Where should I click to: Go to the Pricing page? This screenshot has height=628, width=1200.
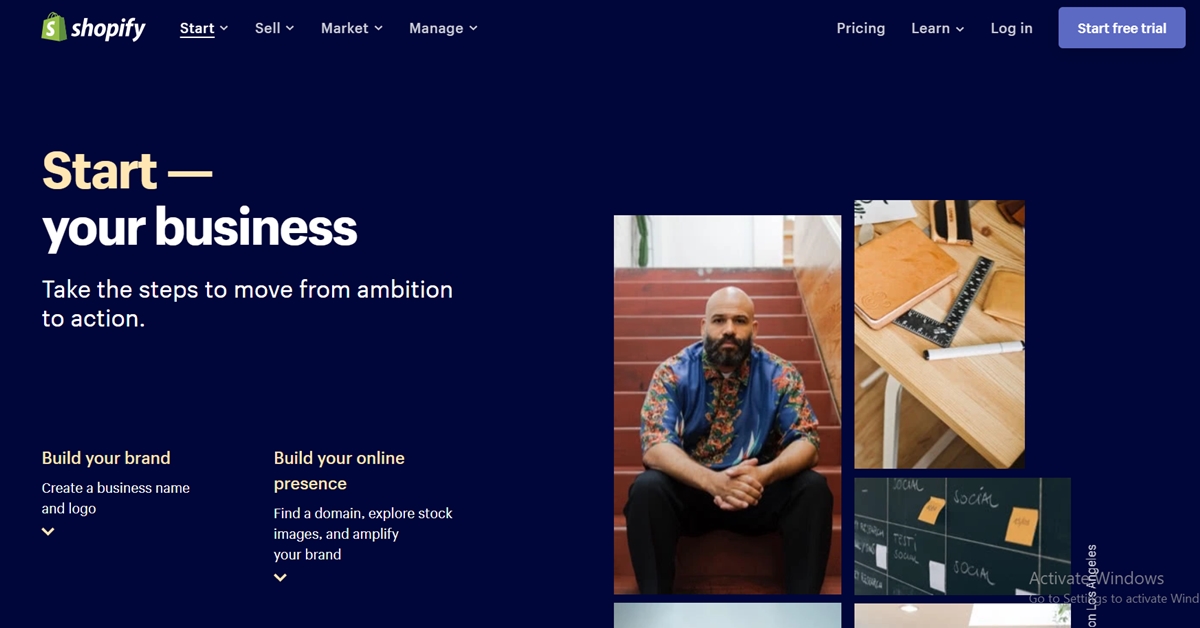coord(860,28)
